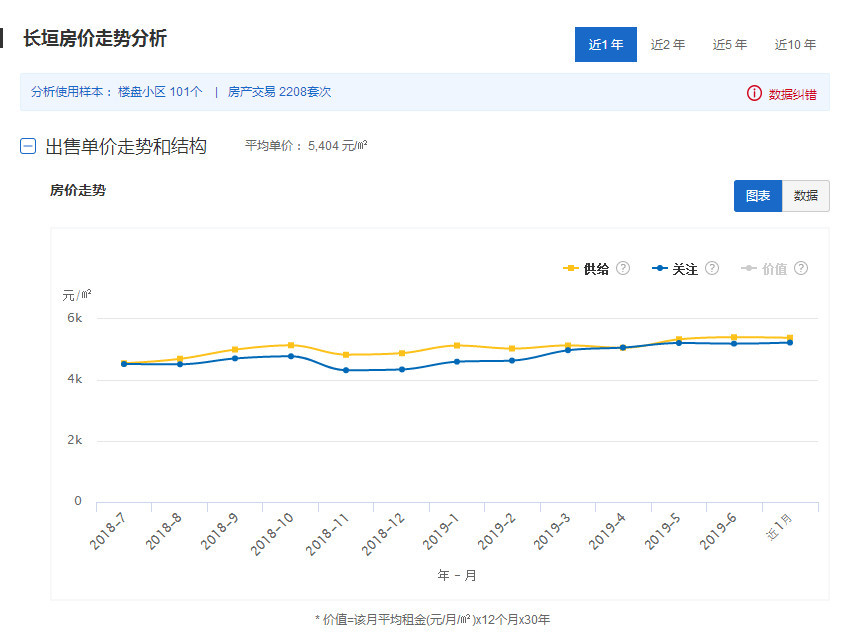Click the red info icon beside 数据纠错
Image resolution: width=847 pixels, height=635 pixels.
pos(754,93)
